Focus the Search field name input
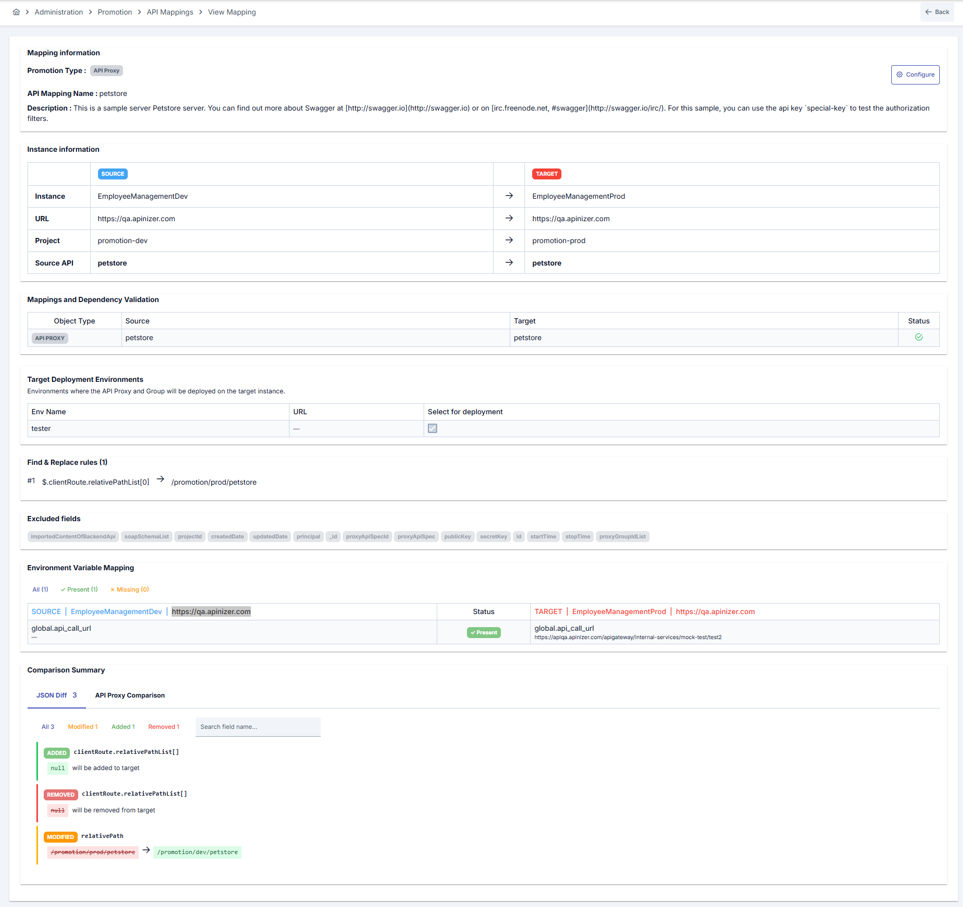 (x=258, y=727)
